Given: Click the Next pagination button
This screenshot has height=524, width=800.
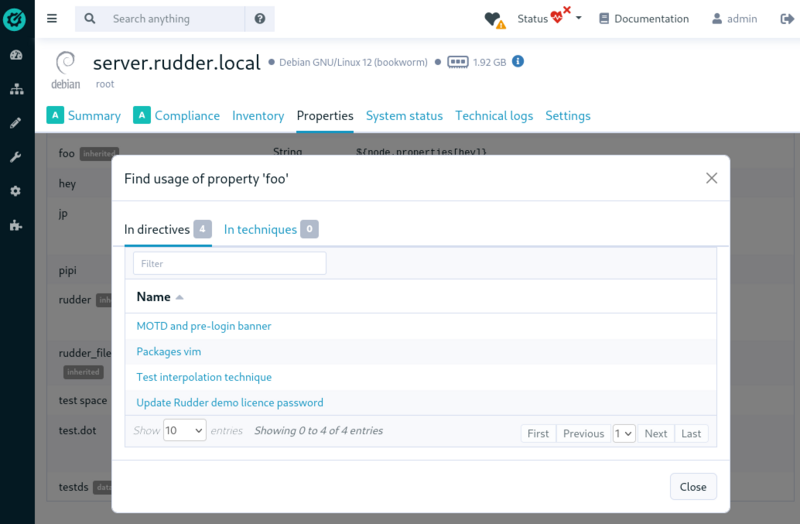Looking at the screenshot, I should [656, 433].
